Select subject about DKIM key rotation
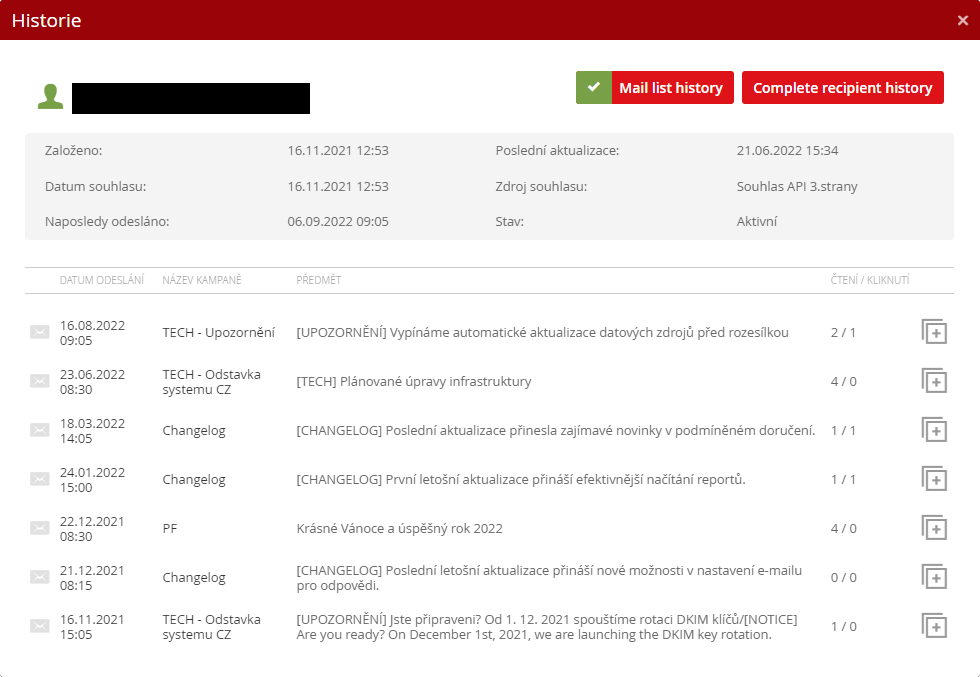Viewport: 980px width, 677px height. click(547, 626)
